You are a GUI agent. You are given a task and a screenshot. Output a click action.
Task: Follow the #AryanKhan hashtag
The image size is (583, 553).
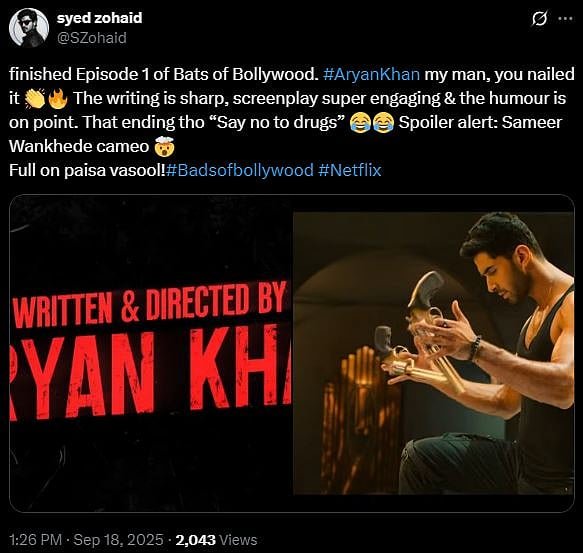[x=371, y=74]
